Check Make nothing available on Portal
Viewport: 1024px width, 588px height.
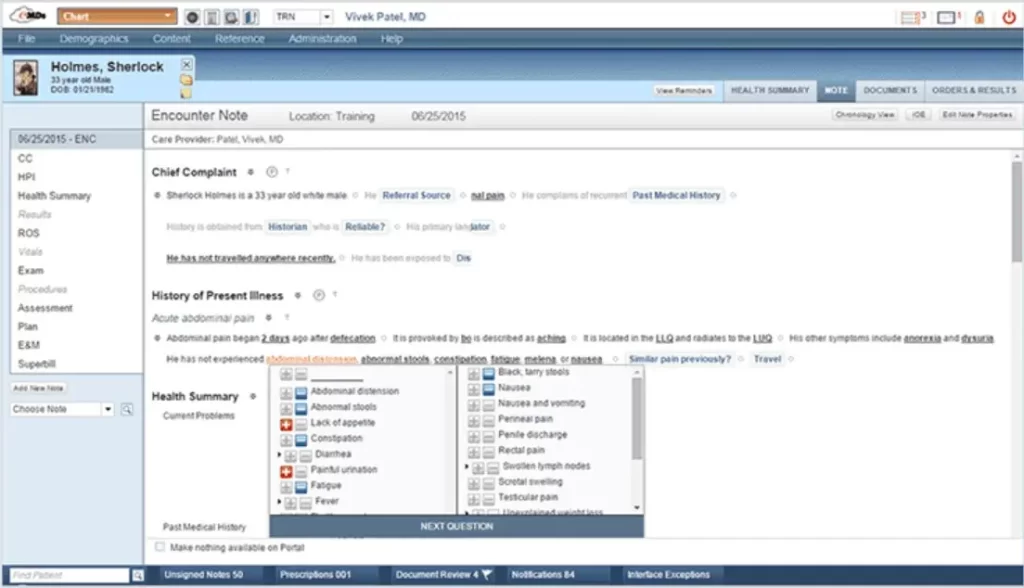tap(160, 547)
